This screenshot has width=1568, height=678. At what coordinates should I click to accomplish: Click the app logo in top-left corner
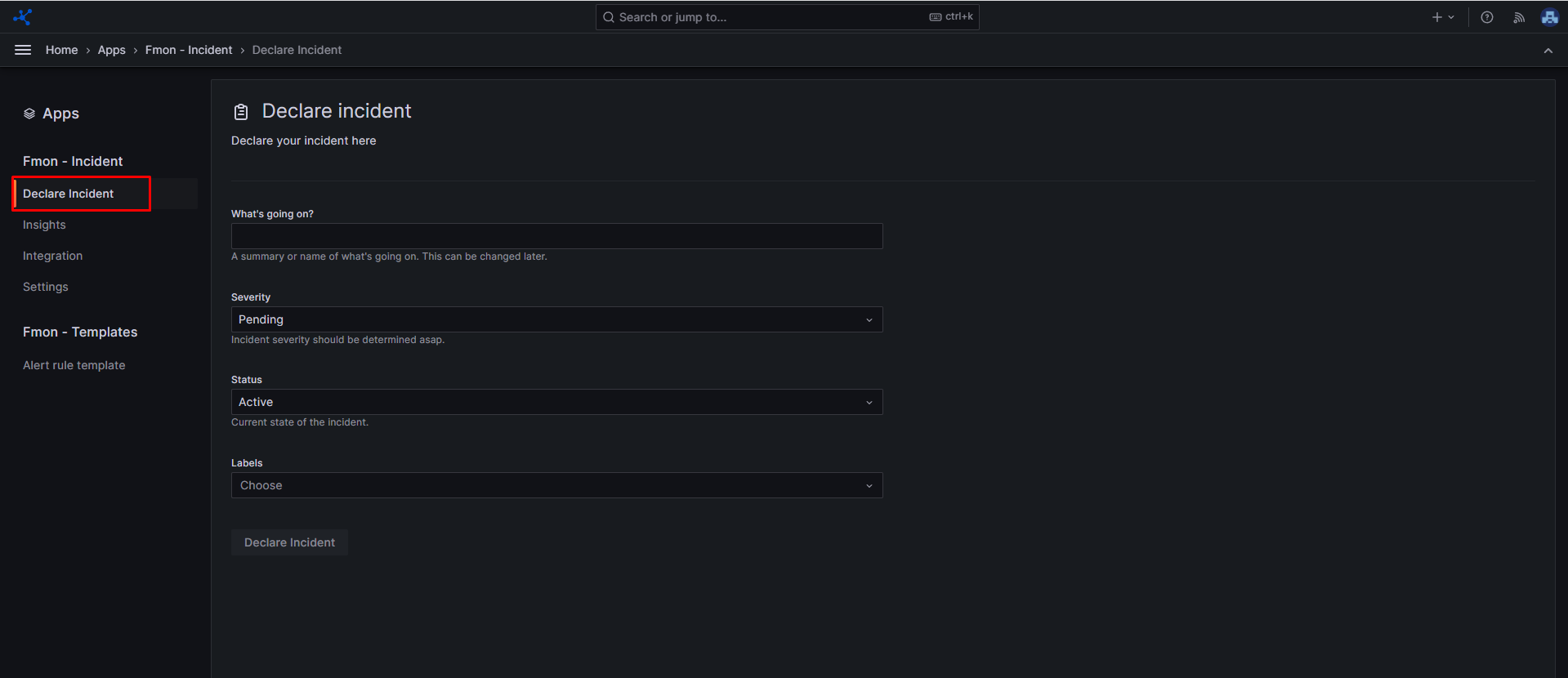[x=23, y=17]
